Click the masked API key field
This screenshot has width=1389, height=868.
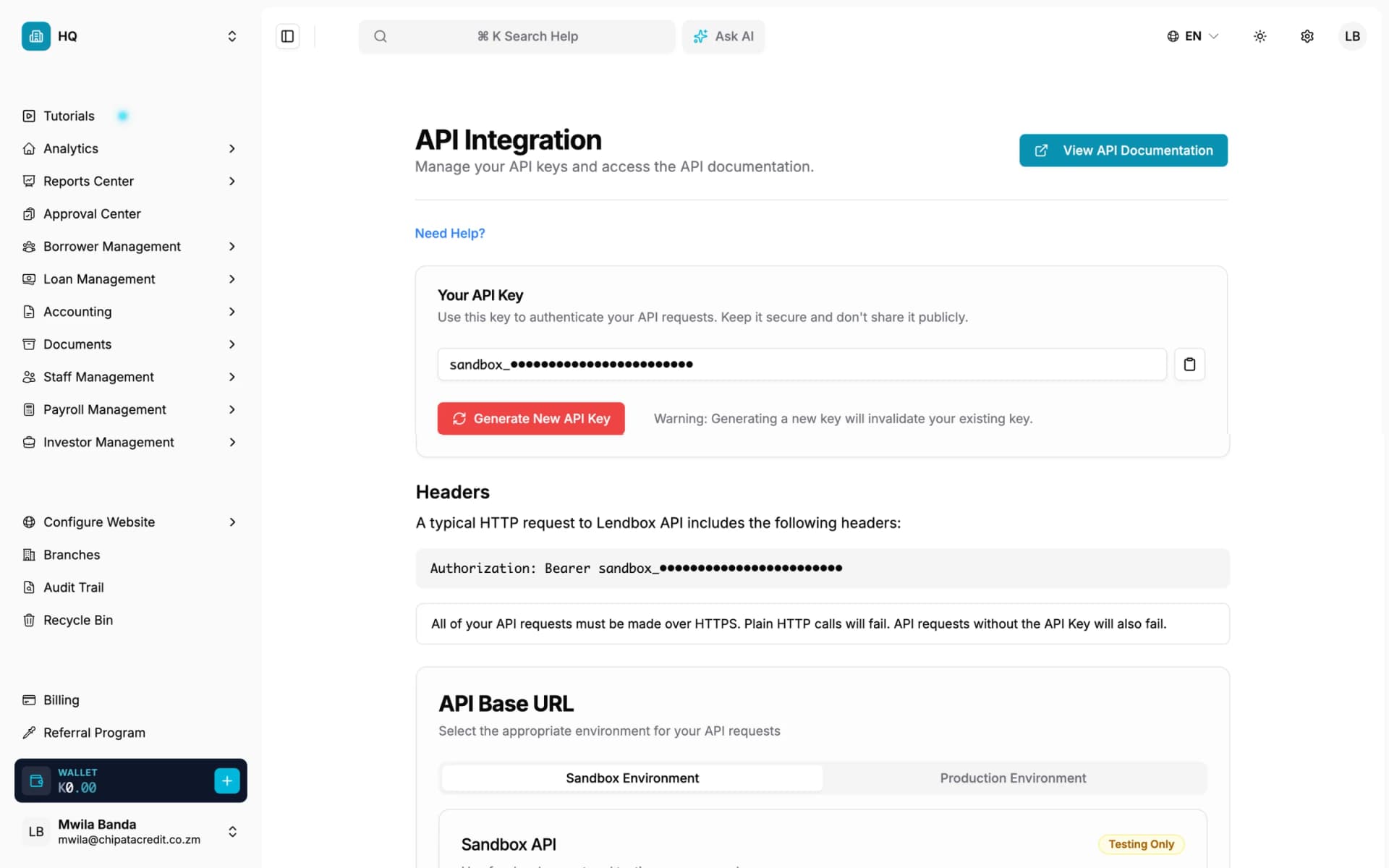(x=802, y=364)
